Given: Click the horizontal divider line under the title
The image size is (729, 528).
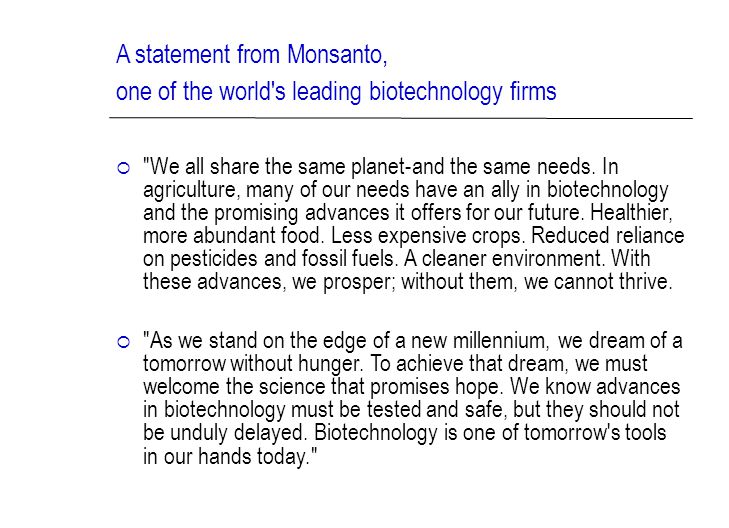Looking at the screenshot, I should (401, 118).
